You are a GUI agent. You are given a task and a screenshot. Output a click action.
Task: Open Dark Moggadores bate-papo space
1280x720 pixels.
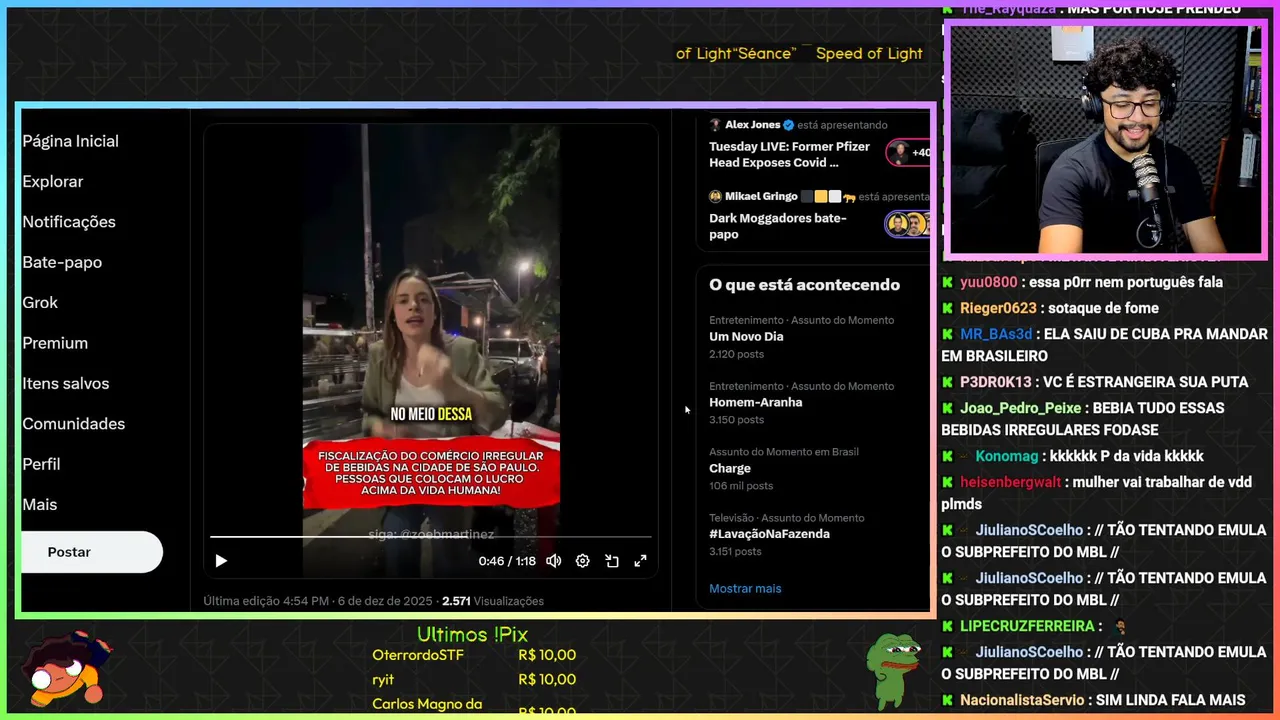778,226
